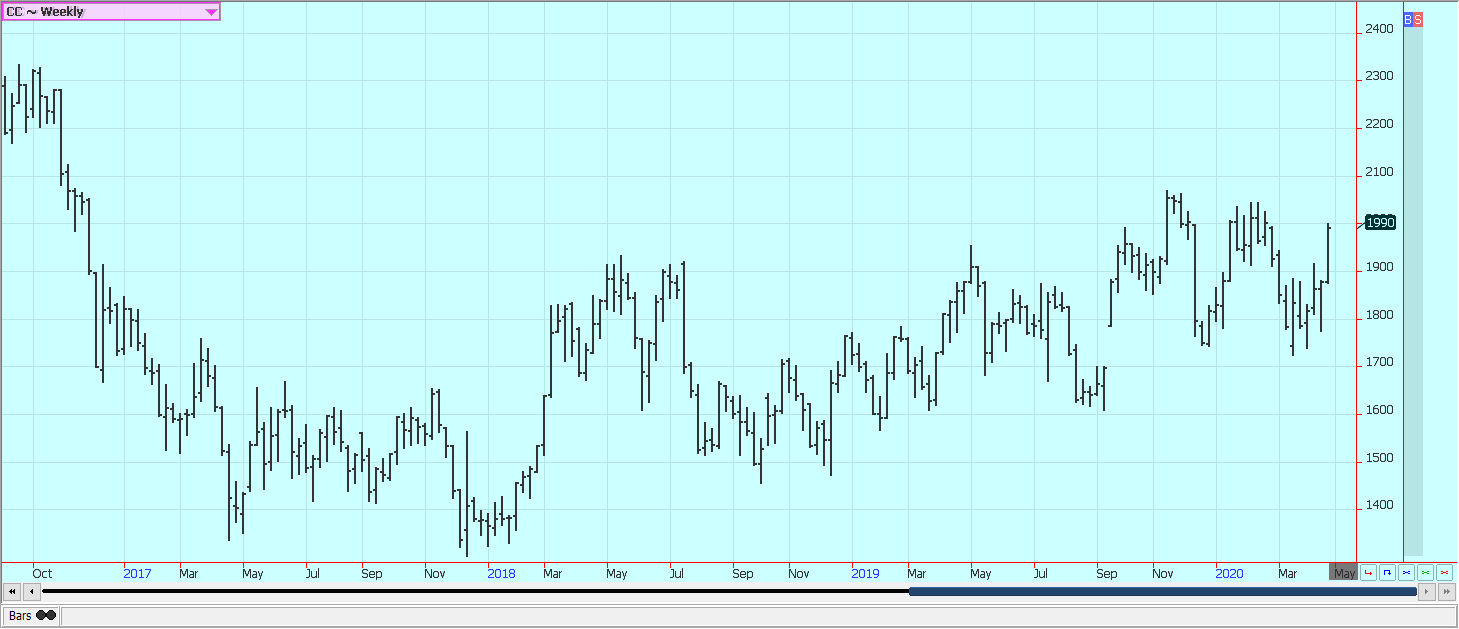Click the red compress-axis icon
The width and height of the screenshot is (1459, 629).
(1444, 573)
